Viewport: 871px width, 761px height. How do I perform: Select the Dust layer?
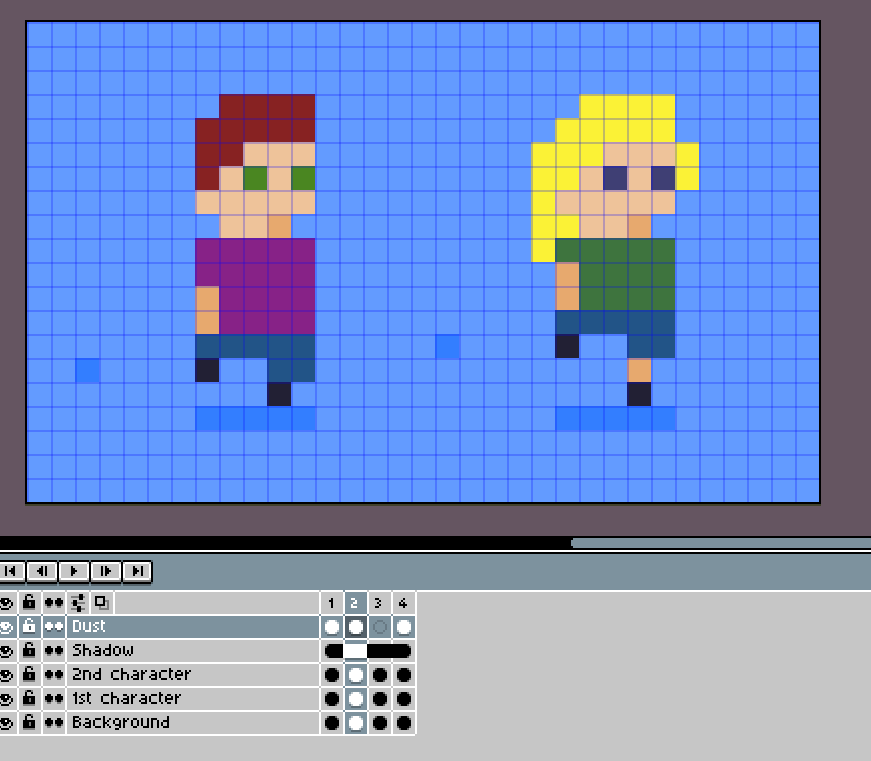coord(193,627)
